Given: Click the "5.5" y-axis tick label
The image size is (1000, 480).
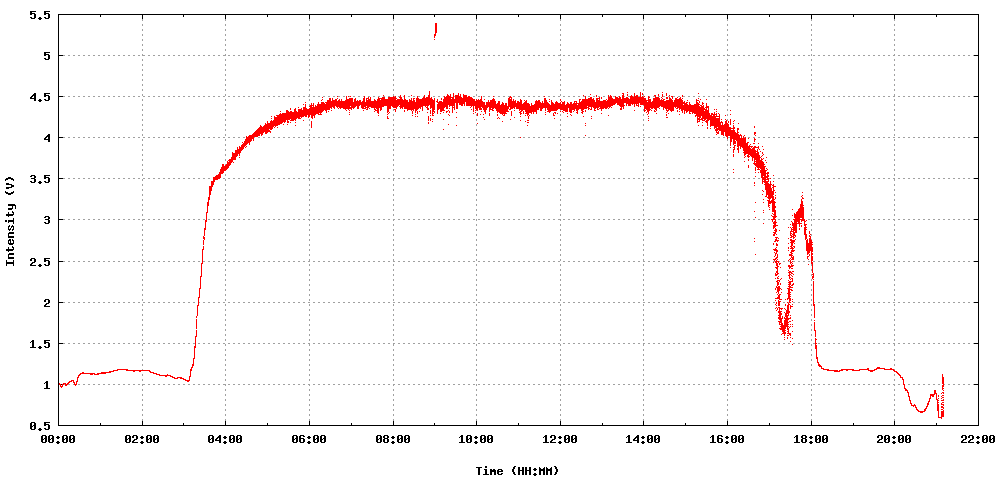Looking at the screenshot, I should click(40, 15).
